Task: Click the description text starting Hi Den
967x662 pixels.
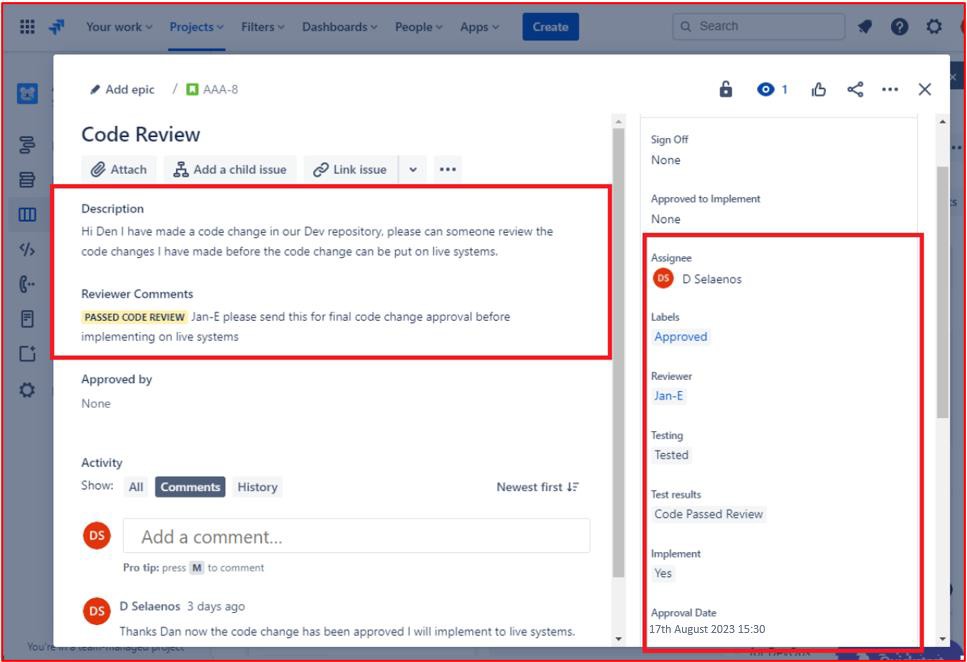Action: 317,241
